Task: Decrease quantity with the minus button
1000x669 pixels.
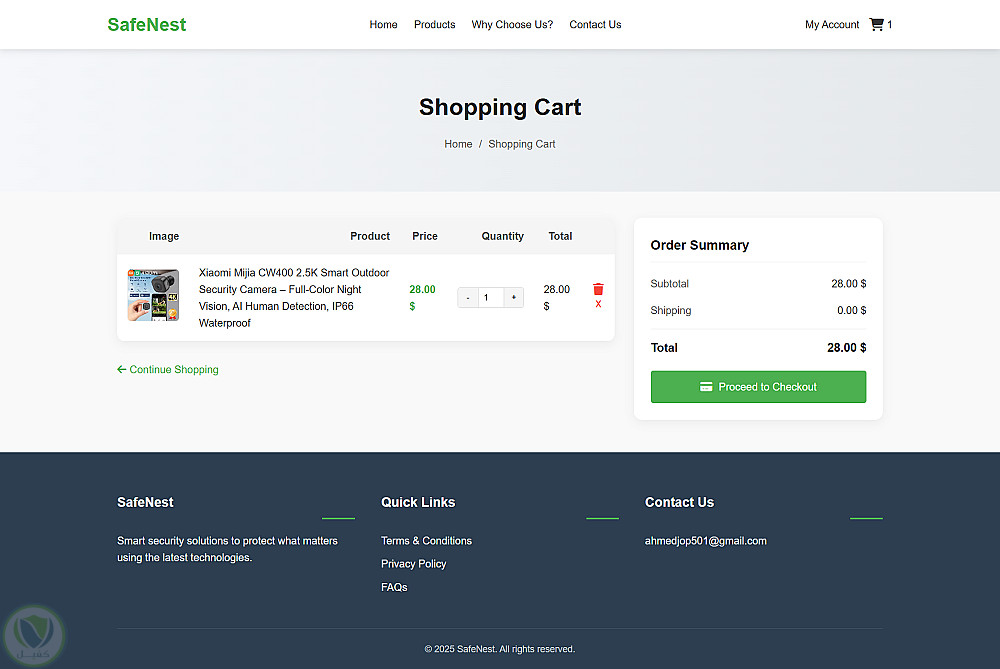Action: coord(468,297)
